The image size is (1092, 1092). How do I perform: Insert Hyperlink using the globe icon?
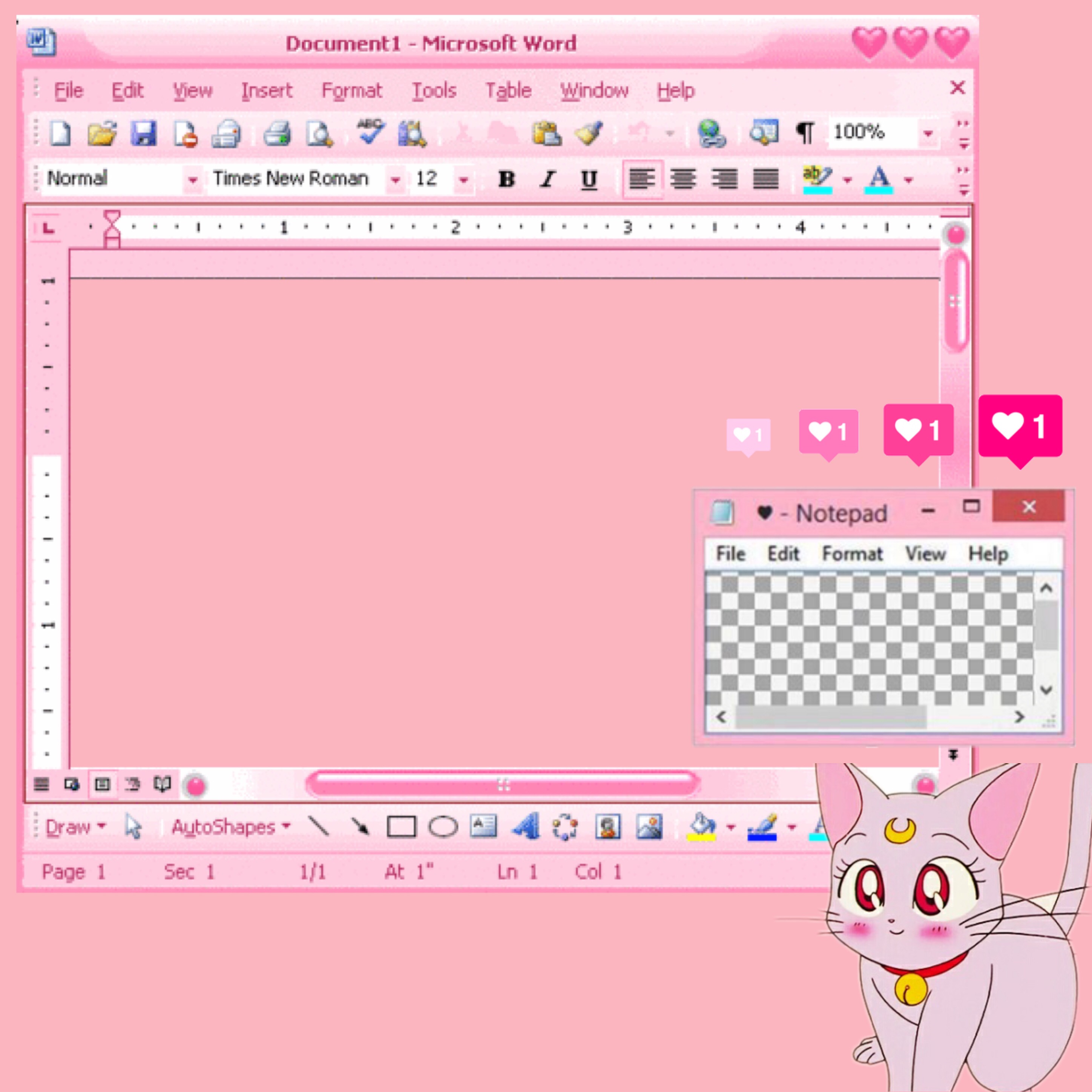712,133
